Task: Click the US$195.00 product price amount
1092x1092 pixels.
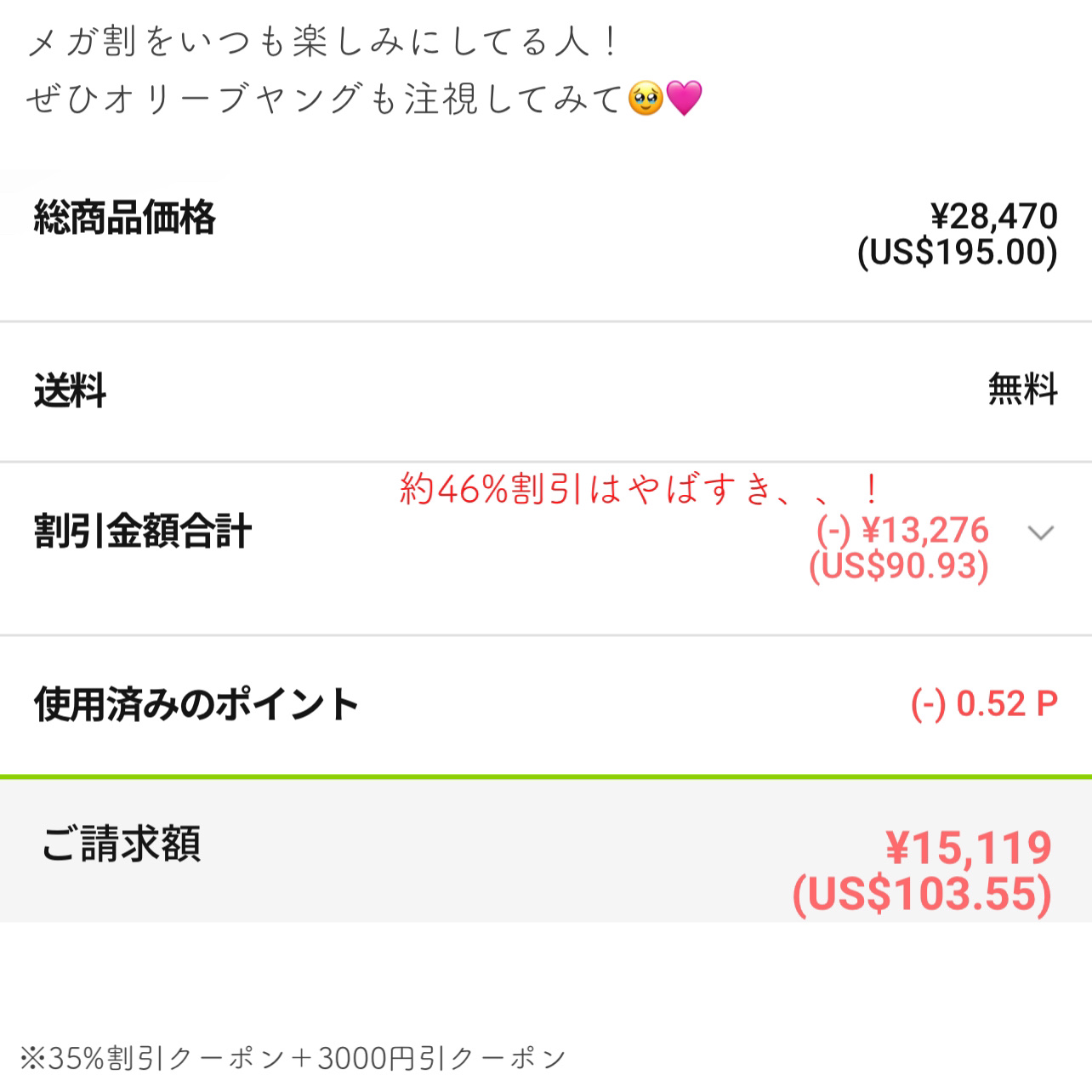Action: 957,253
